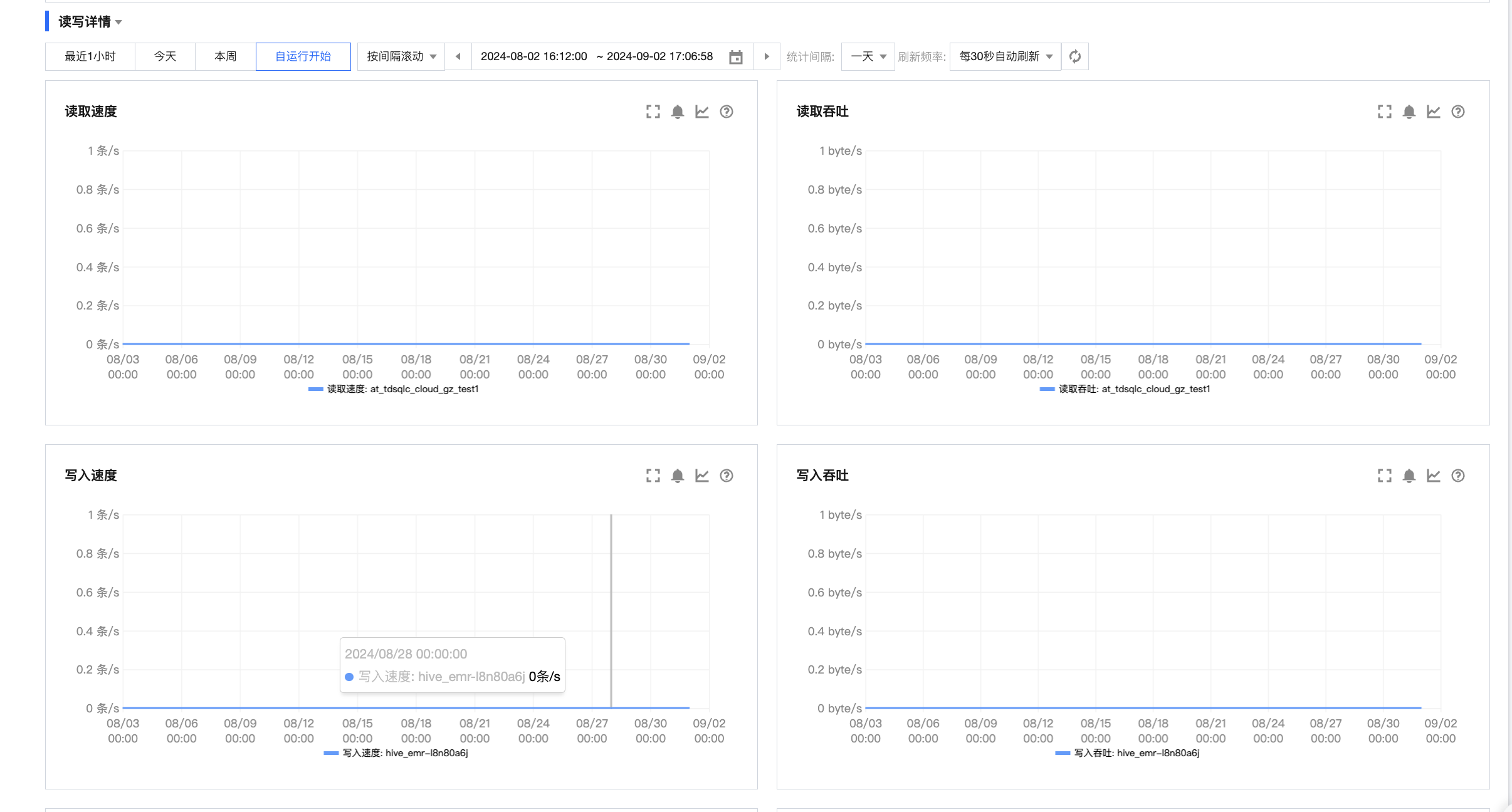Toggle 写入吞吐 hive_emr legend series
This screenshot has width=1512, height=812.
[1127, 753]
